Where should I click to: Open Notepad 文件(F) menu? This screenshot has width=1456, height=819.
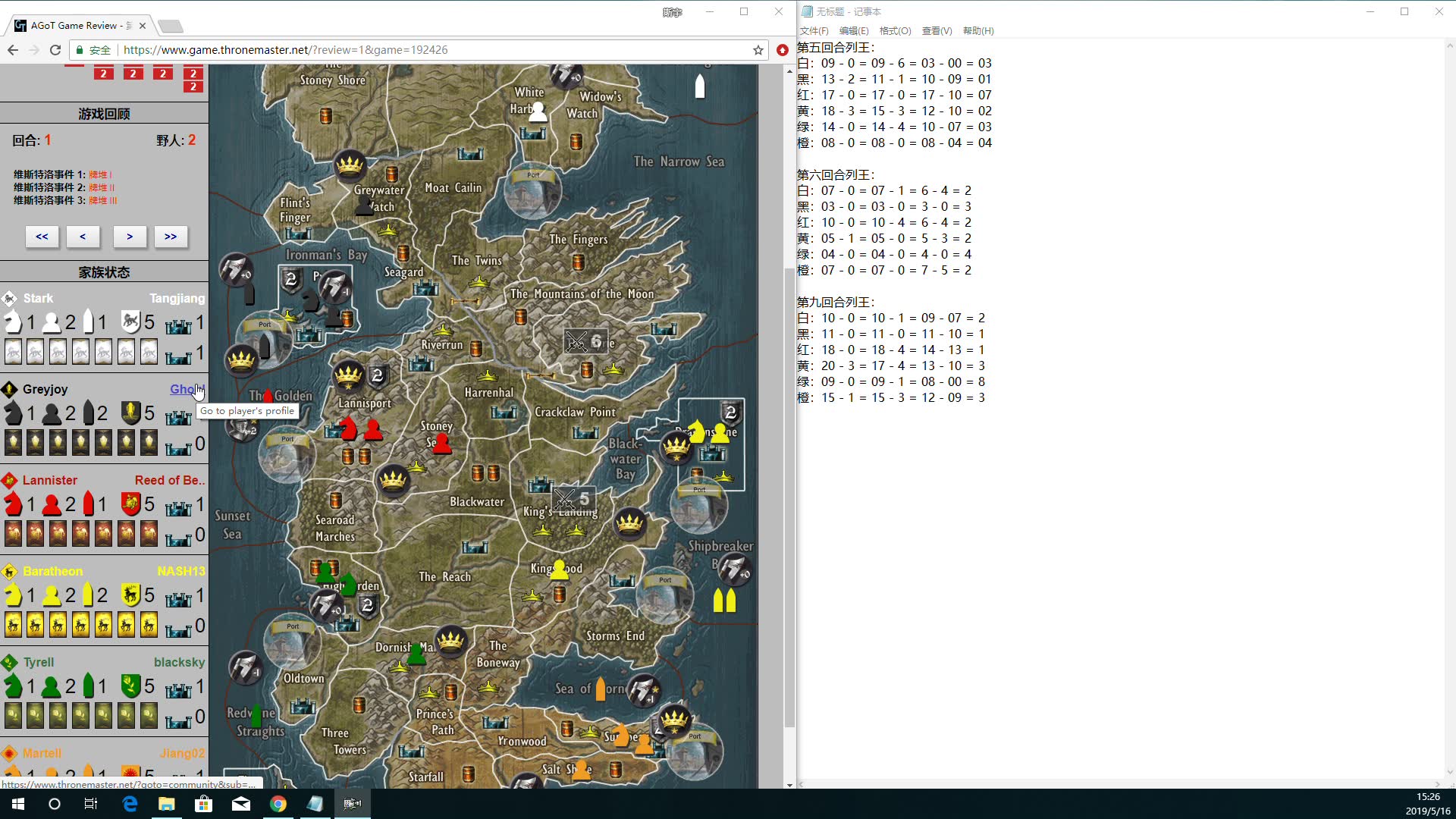[x=814, y=31]
